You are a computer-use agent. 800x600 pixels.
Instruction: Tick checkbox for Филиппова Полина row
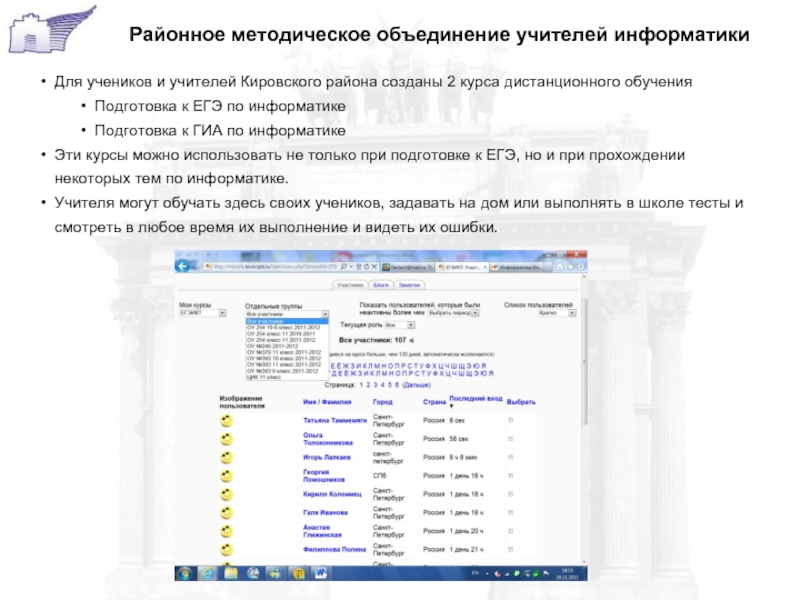[511, 549]
